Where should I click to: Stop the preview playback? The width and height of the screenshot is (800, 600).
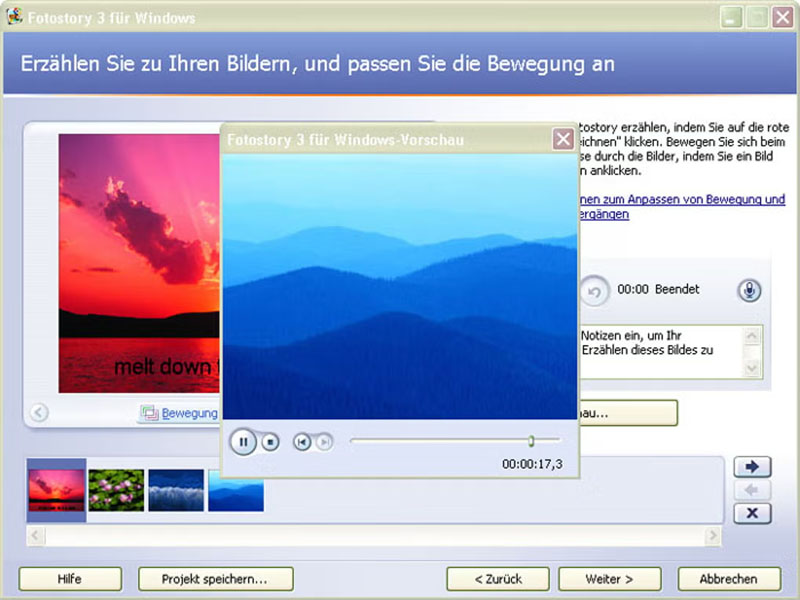tap(270, 442)
